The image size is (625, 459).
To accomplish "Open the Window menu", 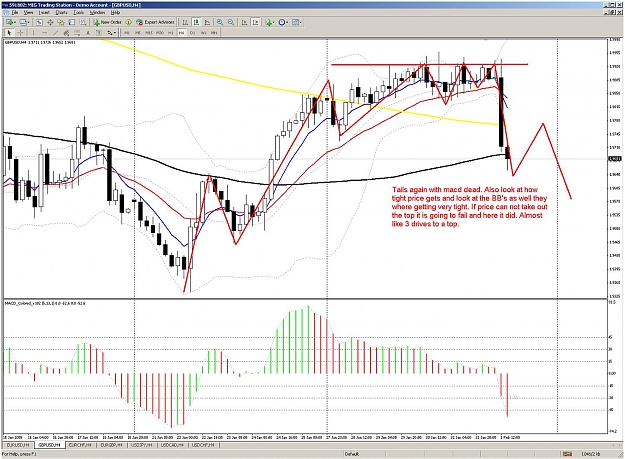I will point(97,13).
